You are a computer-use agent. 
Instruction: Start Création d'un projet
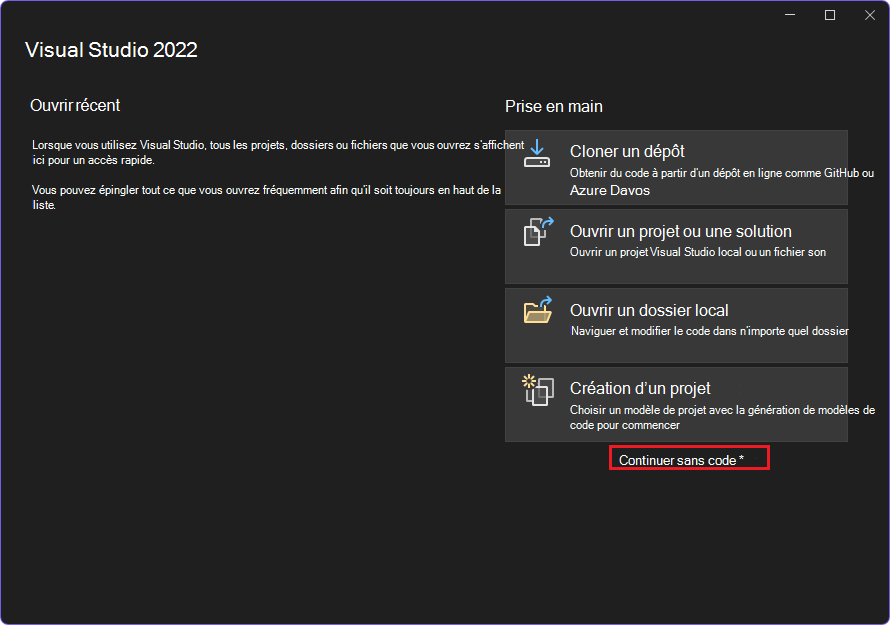676,404
